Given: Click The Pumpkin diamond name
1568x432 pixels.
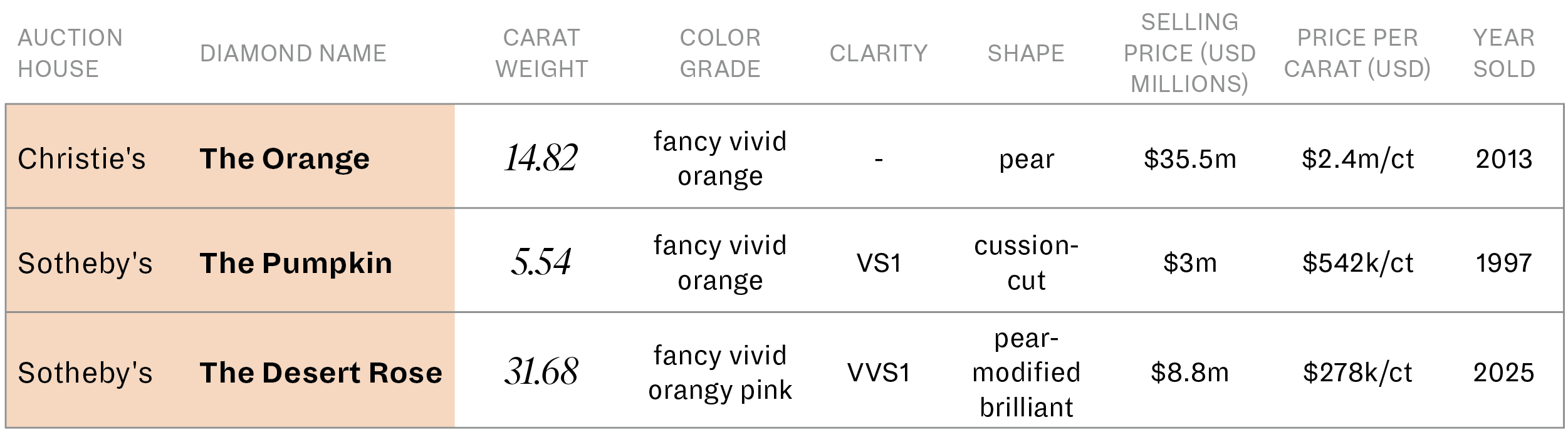Looking at the screenshot, I should pos(296,263).
